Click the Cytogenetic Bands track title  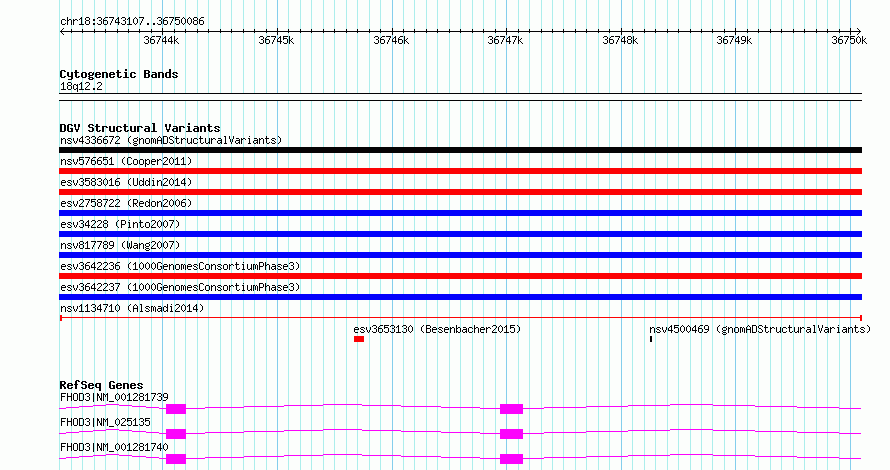119,74
